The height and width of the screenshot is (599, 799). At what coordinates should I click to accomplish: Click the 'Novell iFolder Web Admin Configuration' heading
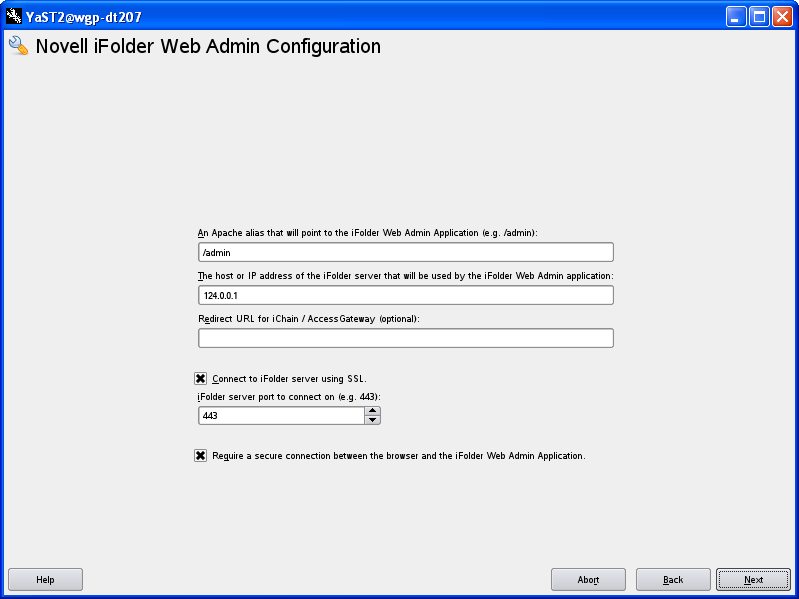[208, 47]
